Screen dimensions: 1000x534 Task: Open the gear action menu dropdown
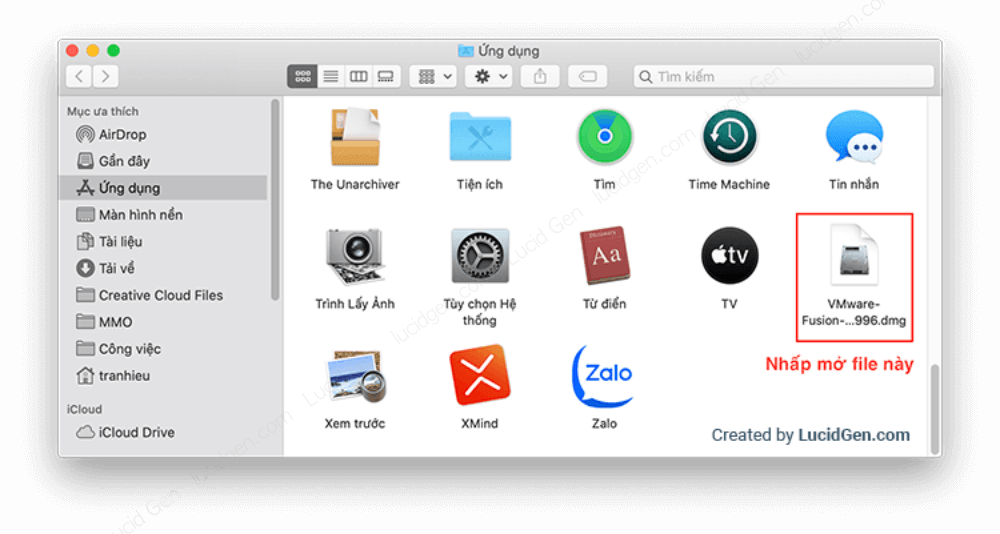489,77
